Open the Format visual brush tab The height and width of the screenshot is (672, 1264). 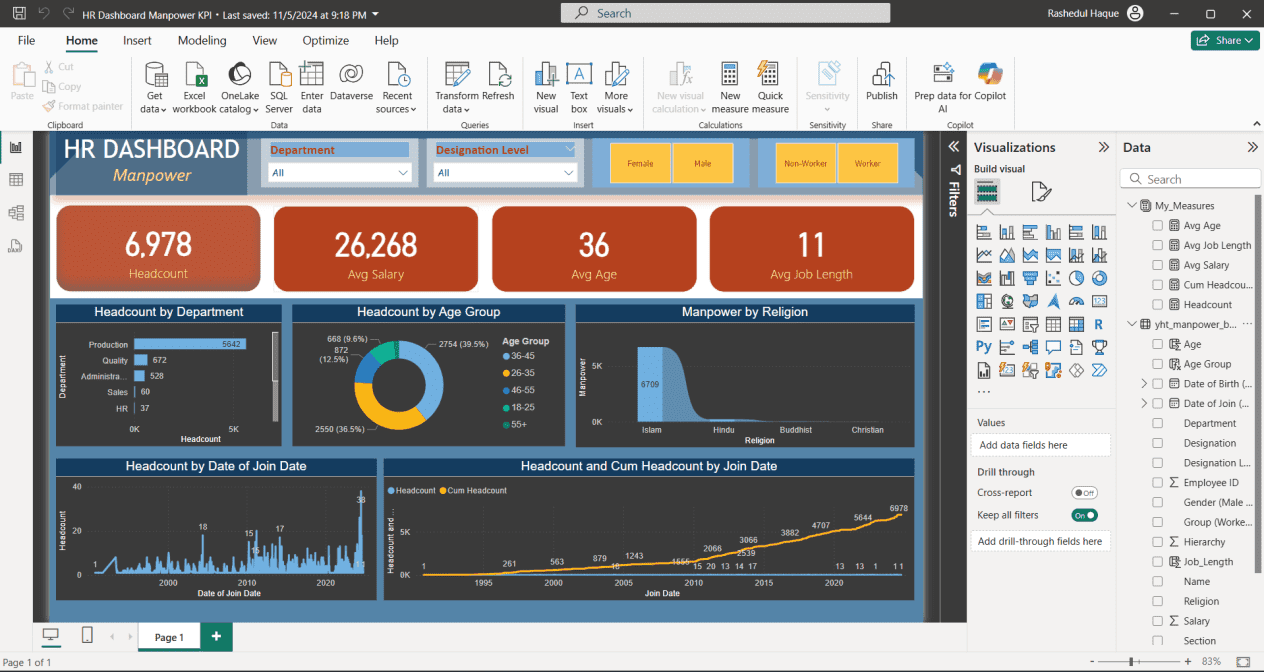[x=1041, y=192]
